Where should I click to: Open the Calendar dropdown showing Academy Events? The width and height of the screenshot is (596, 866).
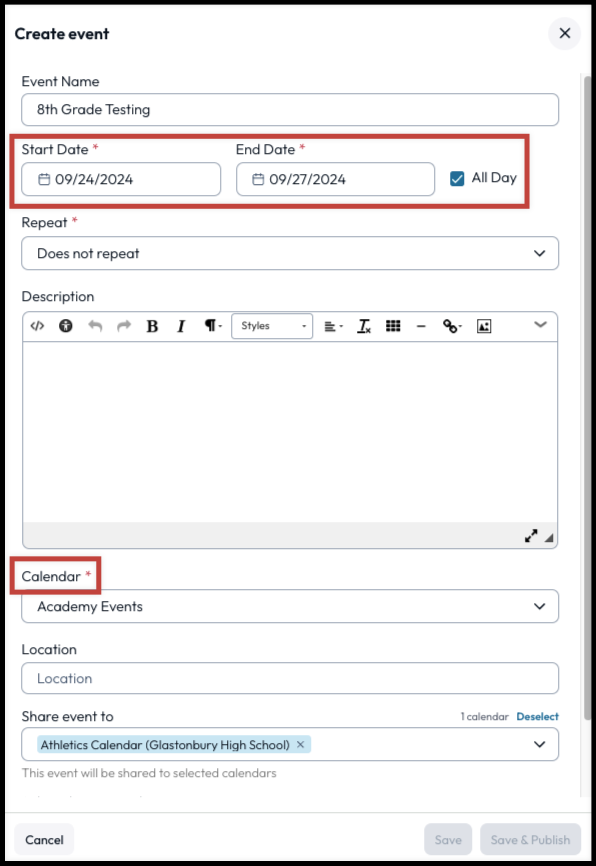tap(290, 606)
